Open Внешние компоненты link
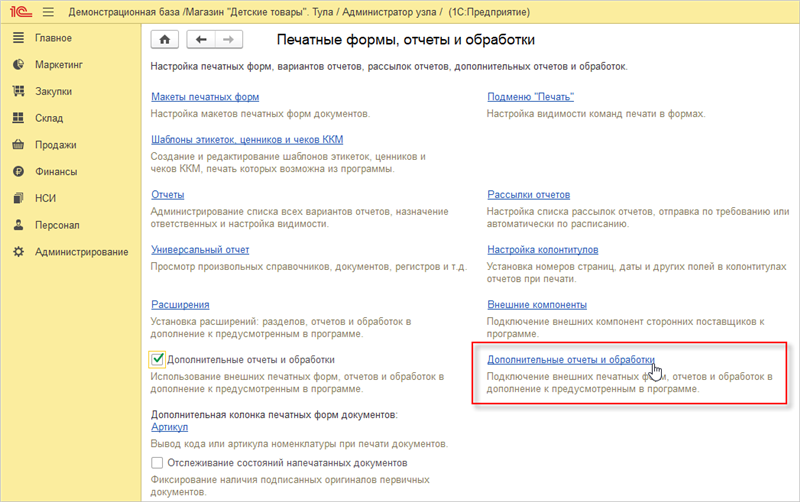 (536, 304)
